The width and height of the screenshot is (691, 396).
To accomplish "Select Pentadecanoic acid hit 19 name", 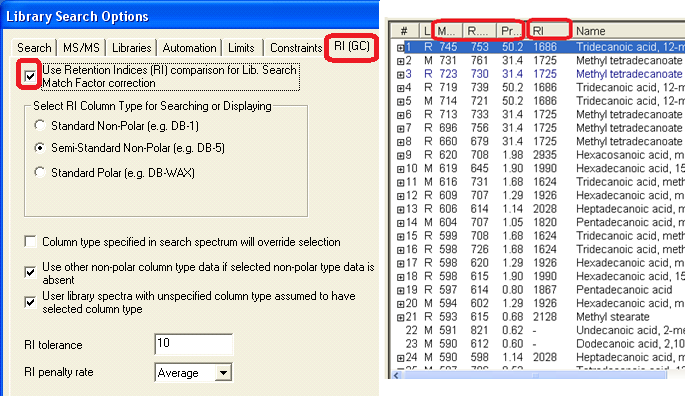I will pyautogui.click(x=624, y=290).
